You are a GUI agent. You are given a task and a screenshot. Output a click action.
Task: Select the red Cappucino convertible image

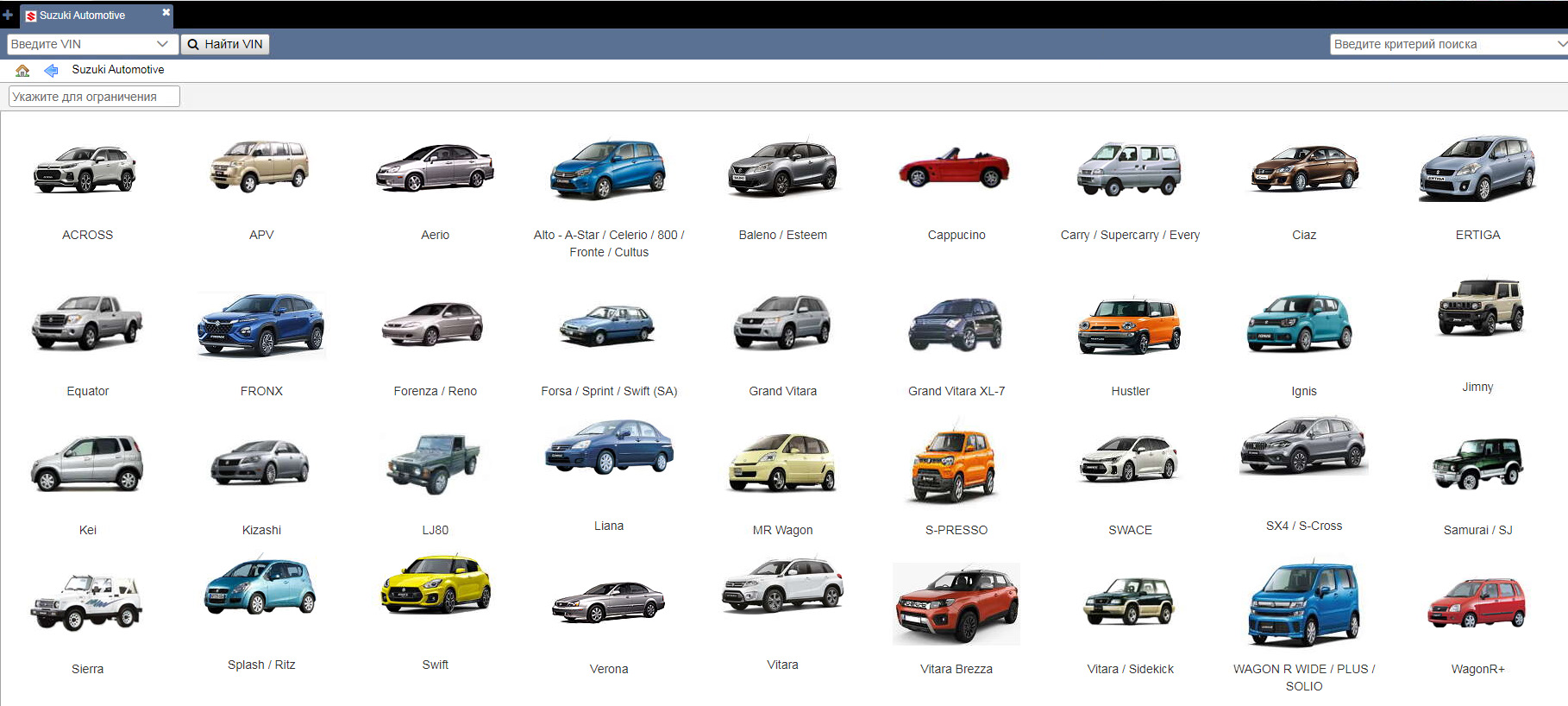[955, 167]
